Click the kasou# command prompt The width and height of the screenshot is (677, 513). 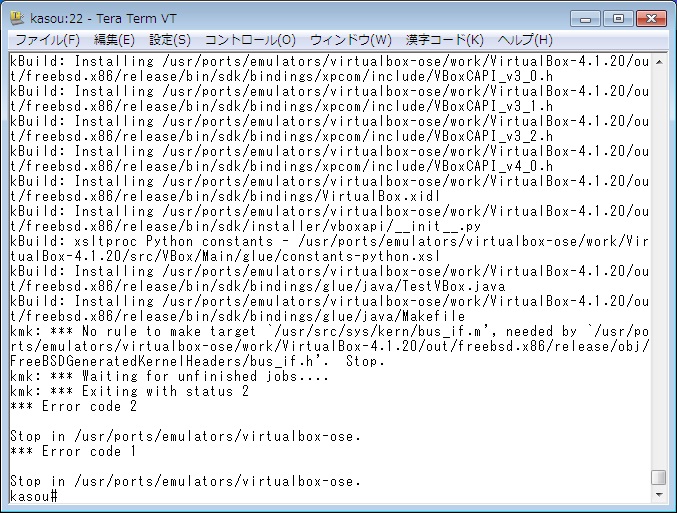[33, 496]
